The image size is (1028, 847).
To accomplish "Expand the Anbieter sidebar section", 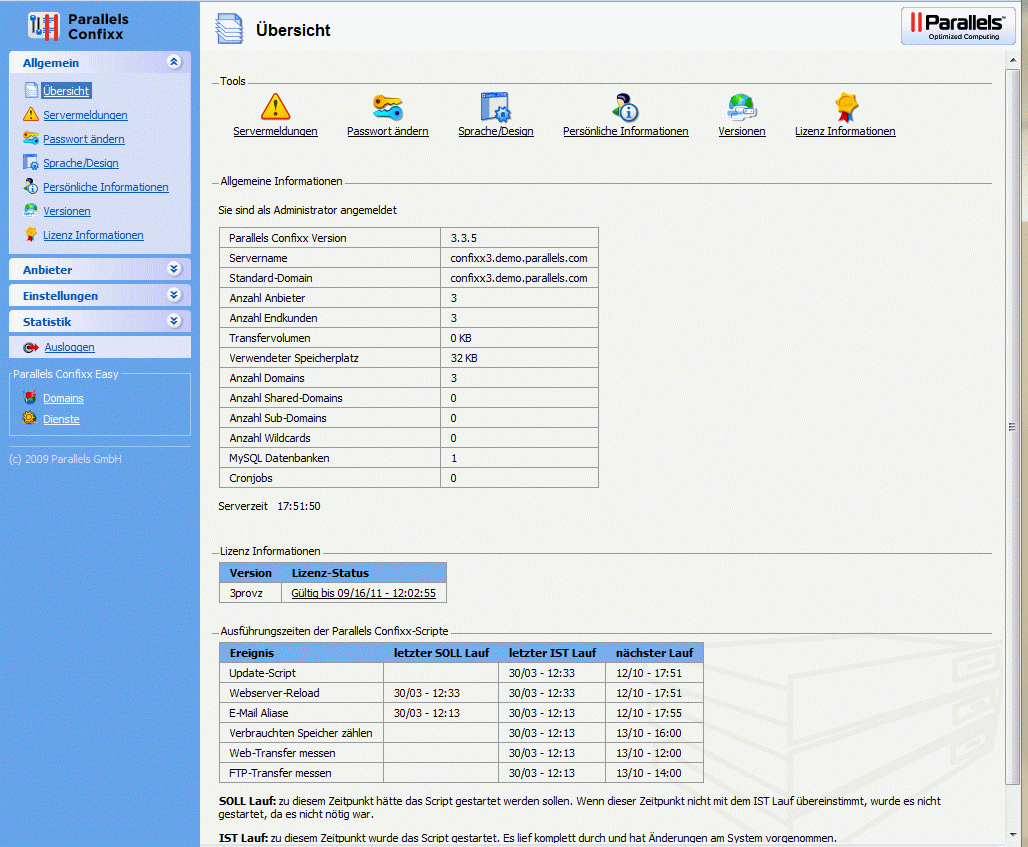I will pyautogui.click(x=174, y=269).
